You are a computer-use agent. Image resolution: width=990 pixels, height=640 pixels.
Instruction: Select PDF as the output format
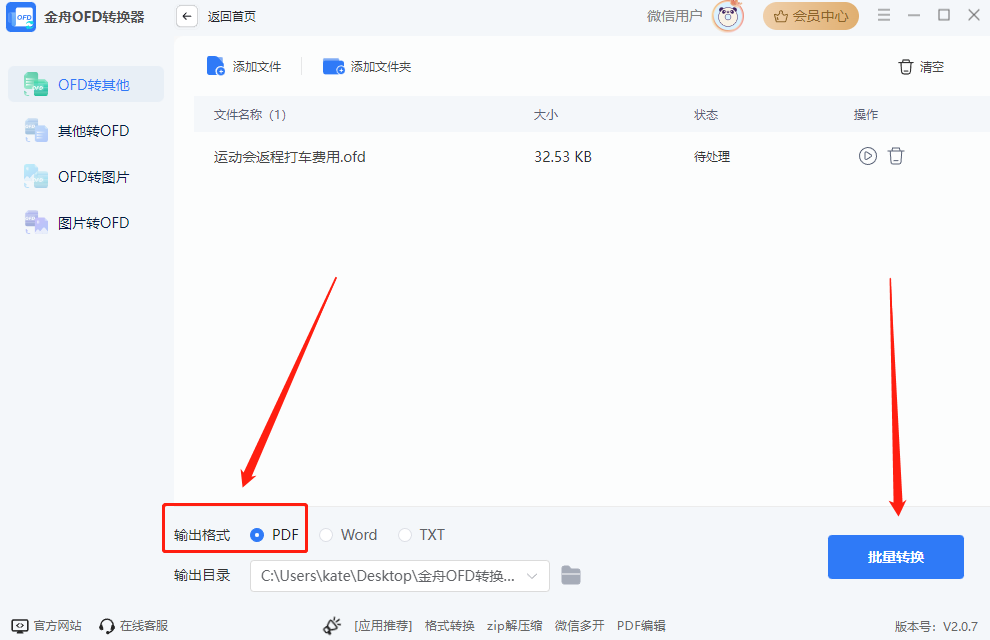(257, 535)
